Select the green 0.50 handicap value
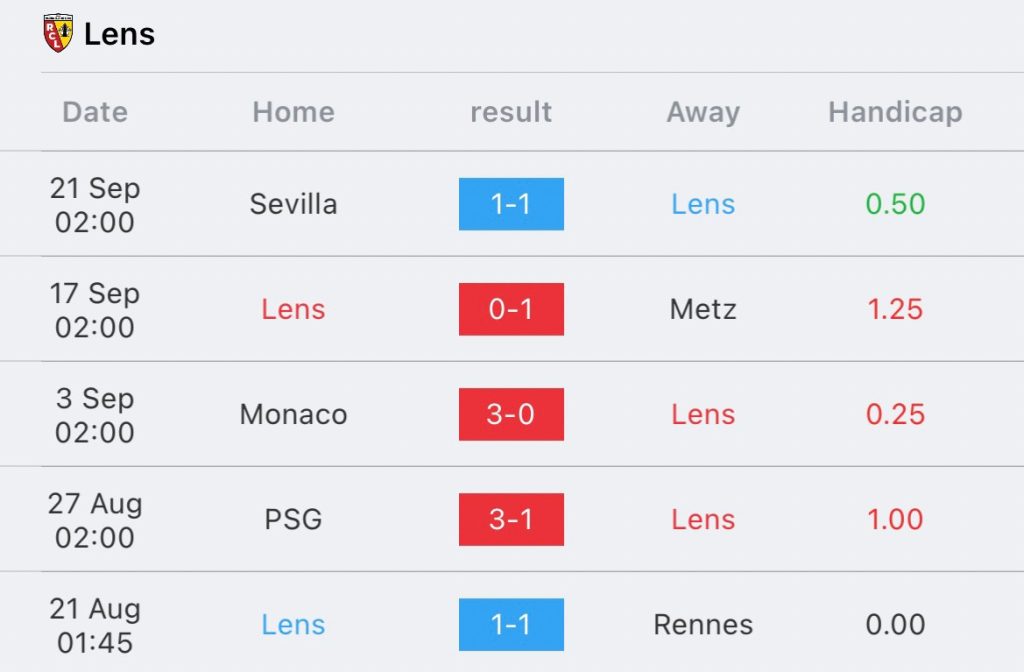The width and height of the screenshot is (1024, 672). (x=895, y=204)
